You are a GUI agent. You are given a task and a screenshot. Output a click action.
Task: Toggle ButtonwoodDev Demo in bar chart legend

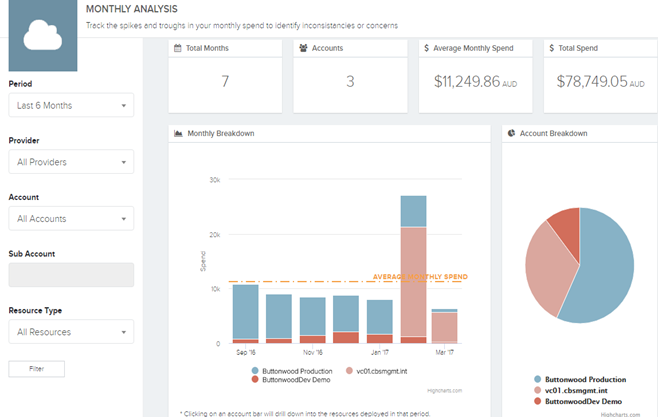pos(291,380)
